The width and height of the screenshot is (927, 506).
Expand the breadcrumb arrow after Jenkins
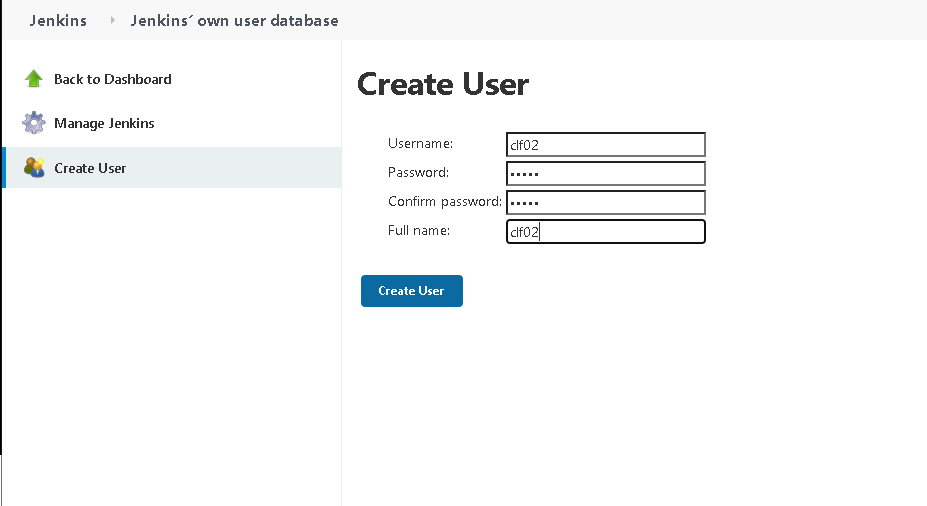pos(112,20)
